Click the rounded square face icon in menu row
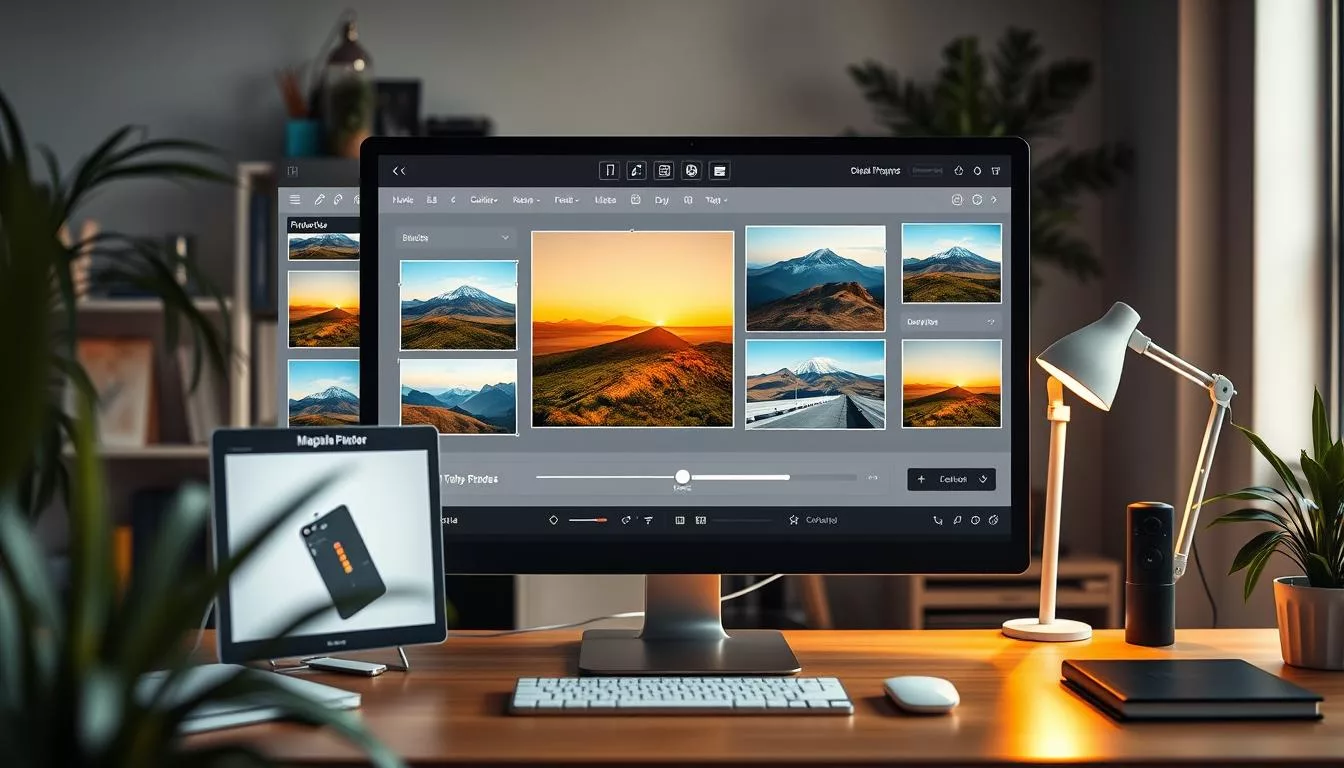The width and height of the screenshot is (1344, 768). click(x=636, y=199)
